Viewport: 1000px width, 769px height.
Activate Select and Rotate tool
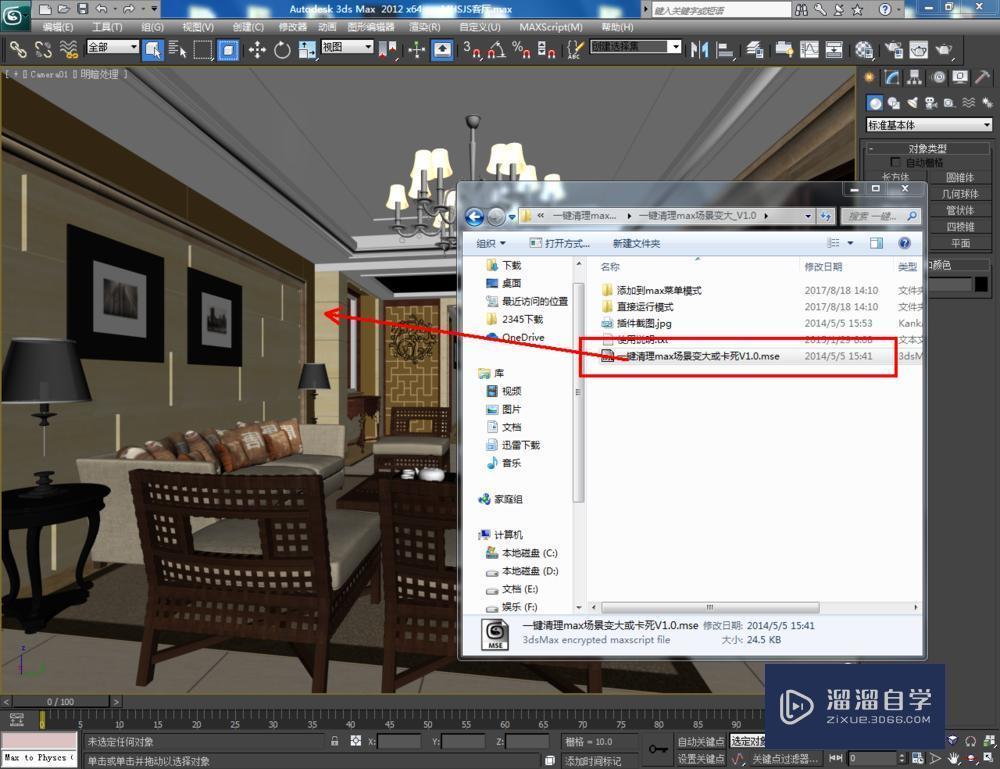283,50
